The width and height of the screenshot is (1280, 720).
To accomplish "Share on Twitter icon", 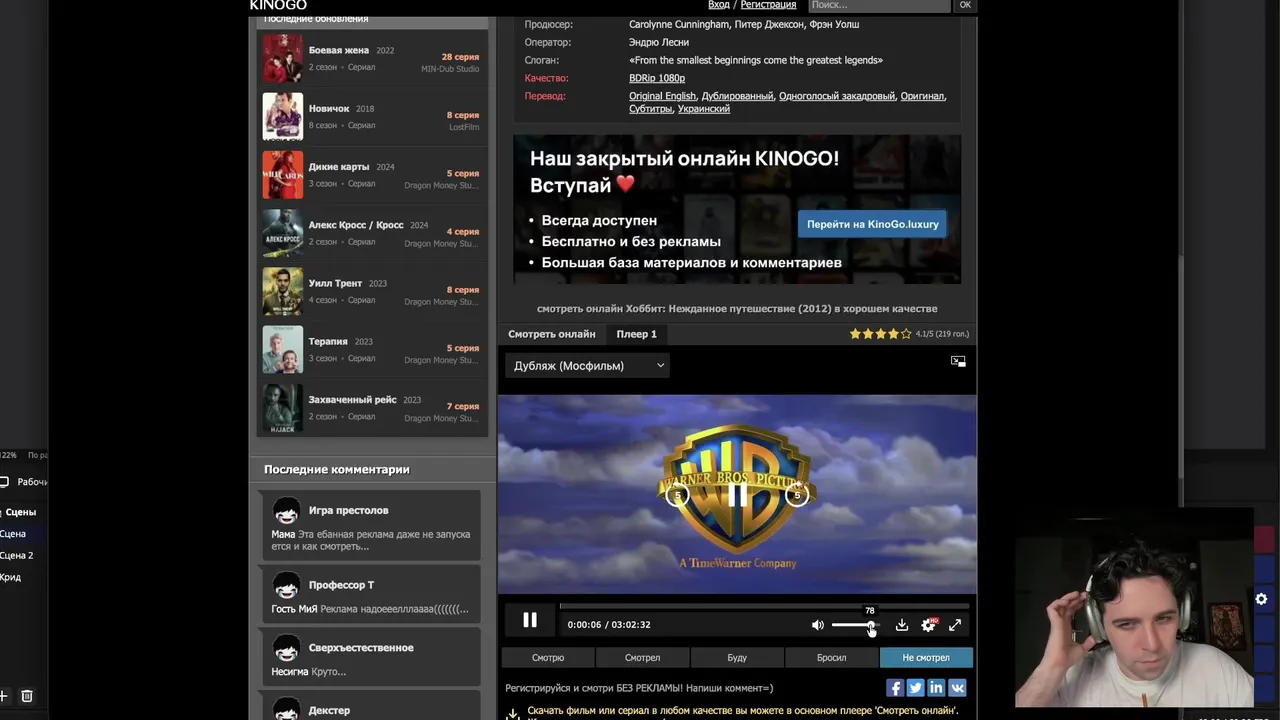I will 915,687.
